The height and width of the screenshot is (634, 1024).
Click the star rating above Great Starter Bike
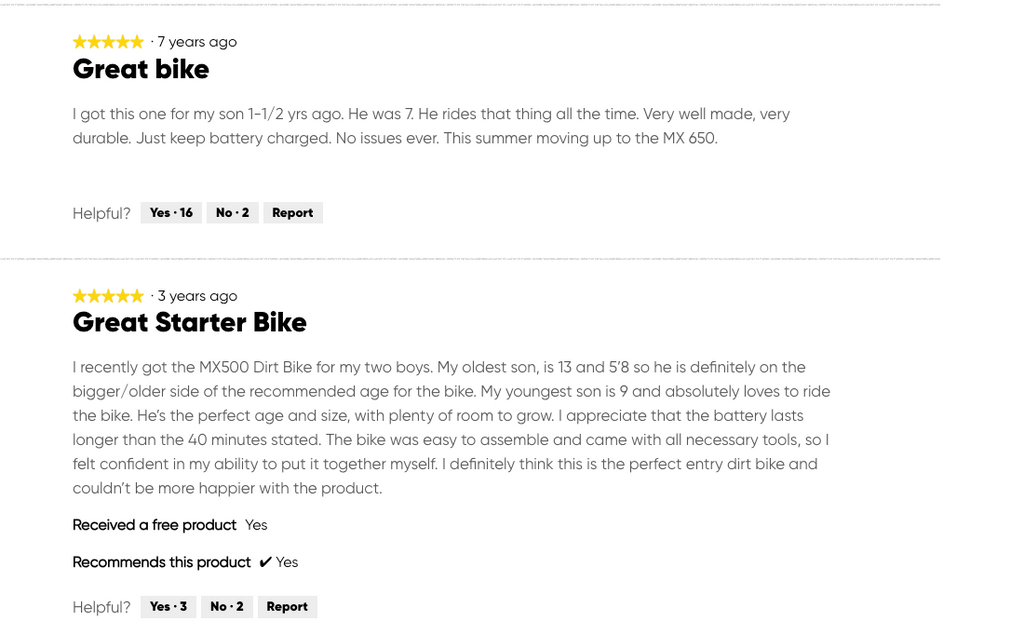click(x=108, y=296)
